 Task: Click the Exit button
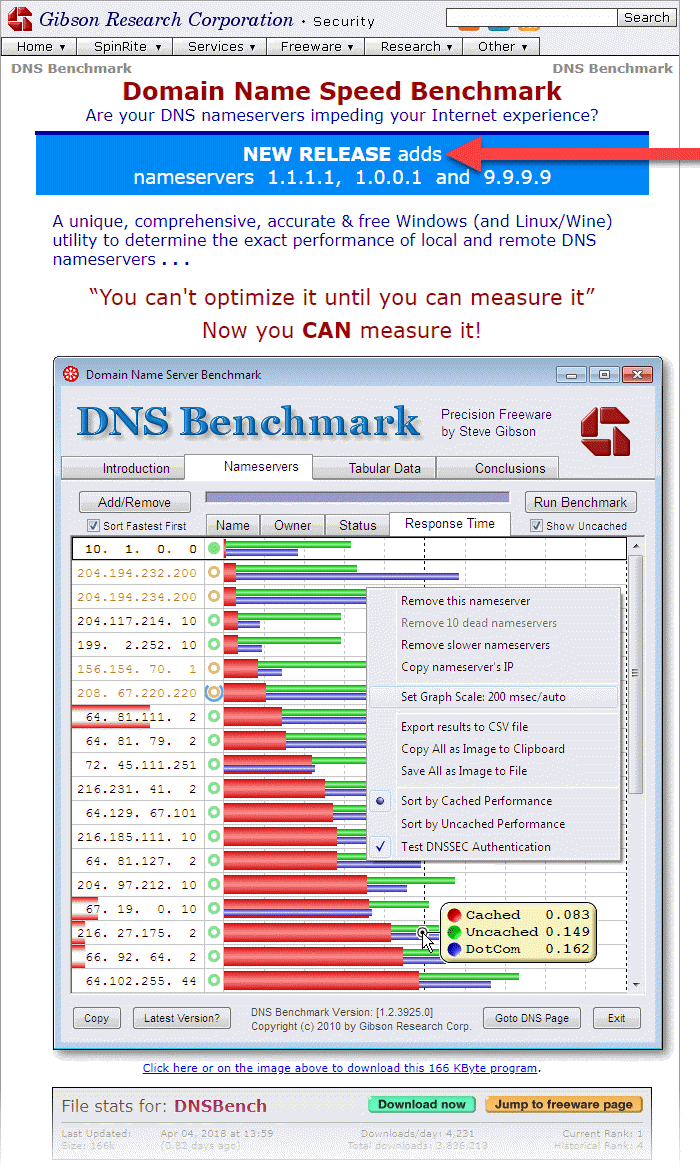coord(617,1018)
